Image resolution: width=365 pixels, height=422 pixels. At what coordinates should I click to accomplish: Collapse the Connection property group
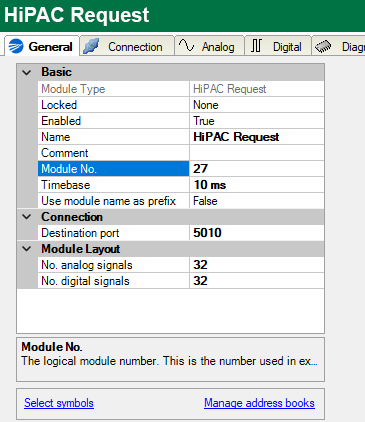click(x=27, y=217)
